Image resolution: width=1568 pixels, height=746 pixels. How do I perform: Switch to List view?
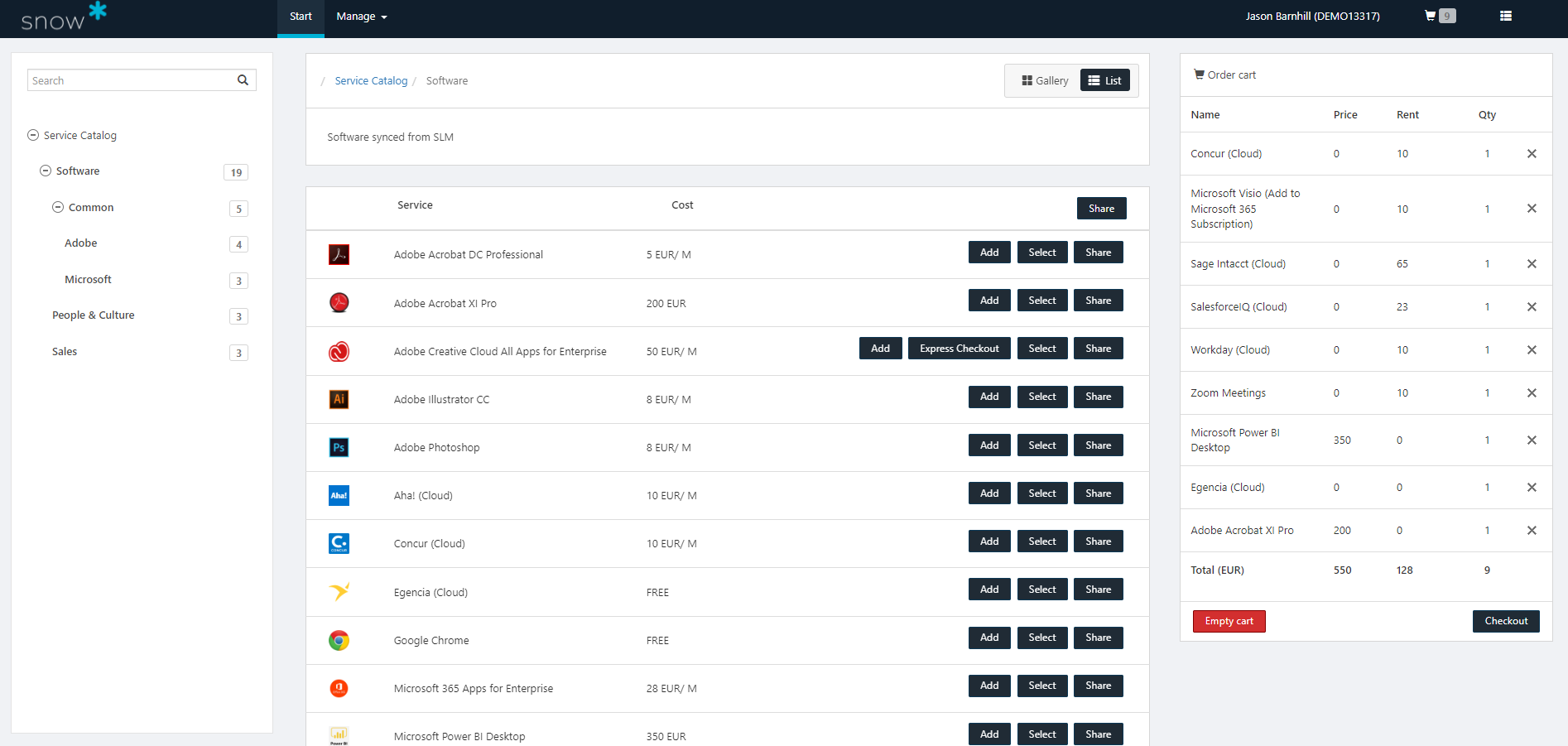coord(1105,80)
